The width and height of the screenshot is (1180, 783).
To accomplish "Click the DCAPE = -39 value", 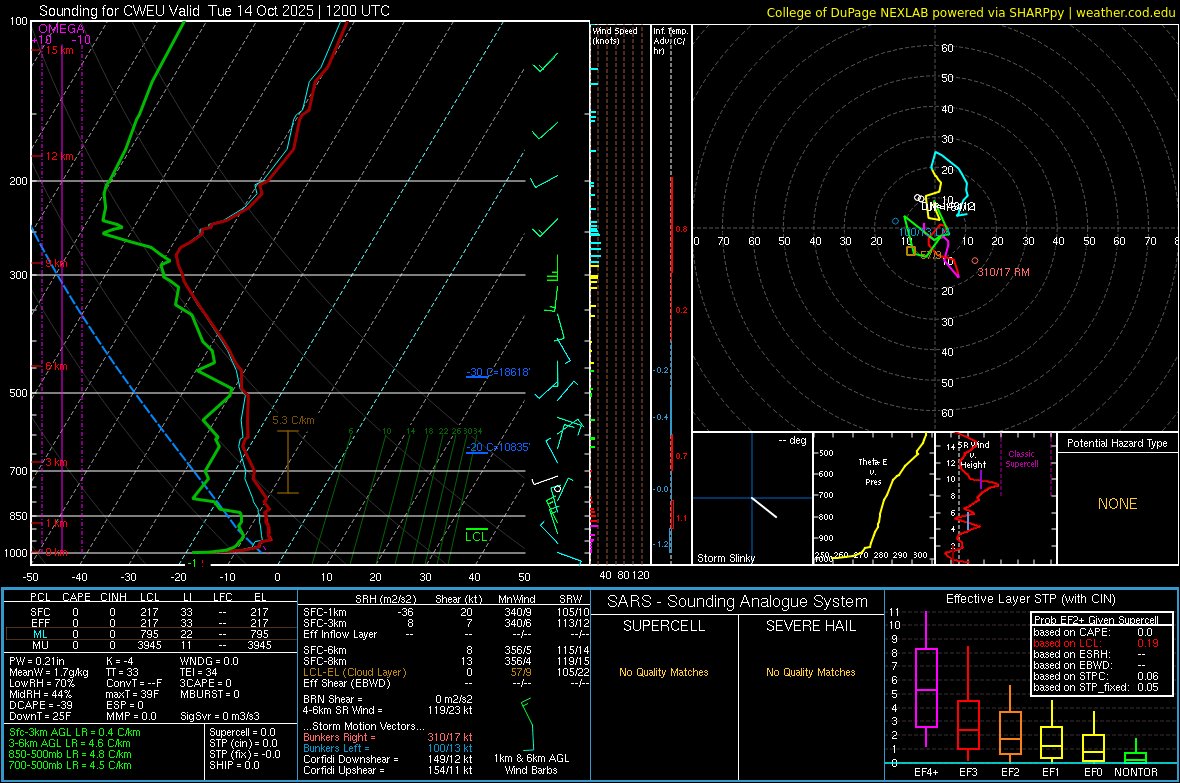I will click(x=41, y=705).
